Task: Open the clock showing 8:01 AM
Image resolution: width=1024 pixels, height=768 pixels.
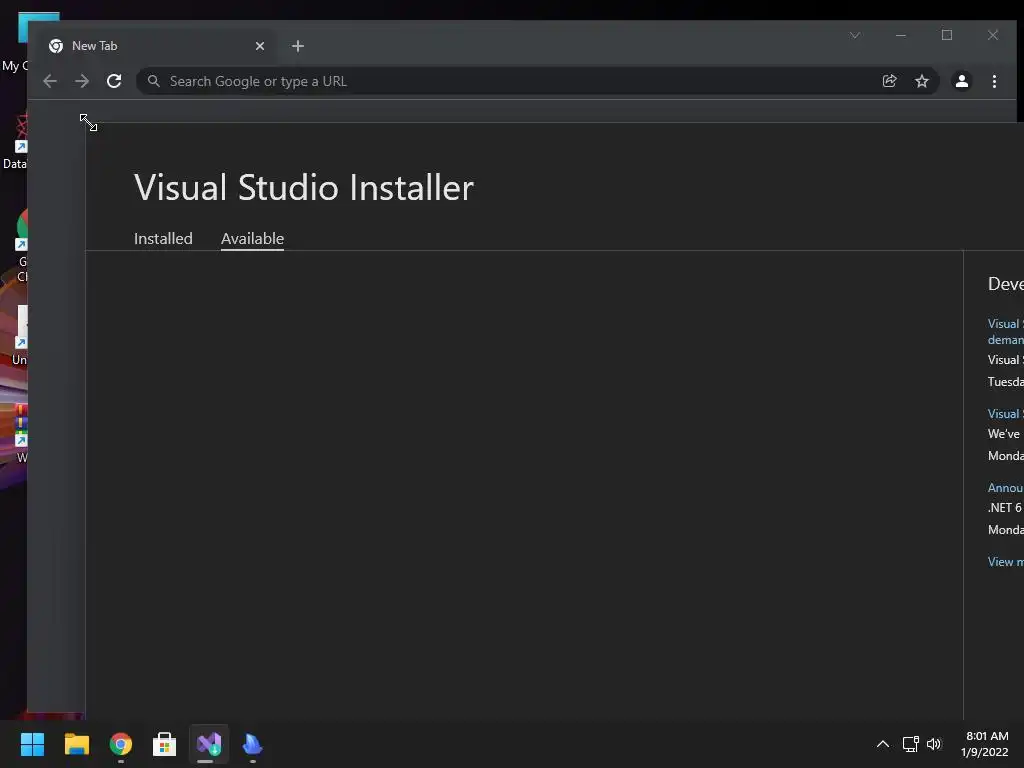Action: tap(984, 744)
